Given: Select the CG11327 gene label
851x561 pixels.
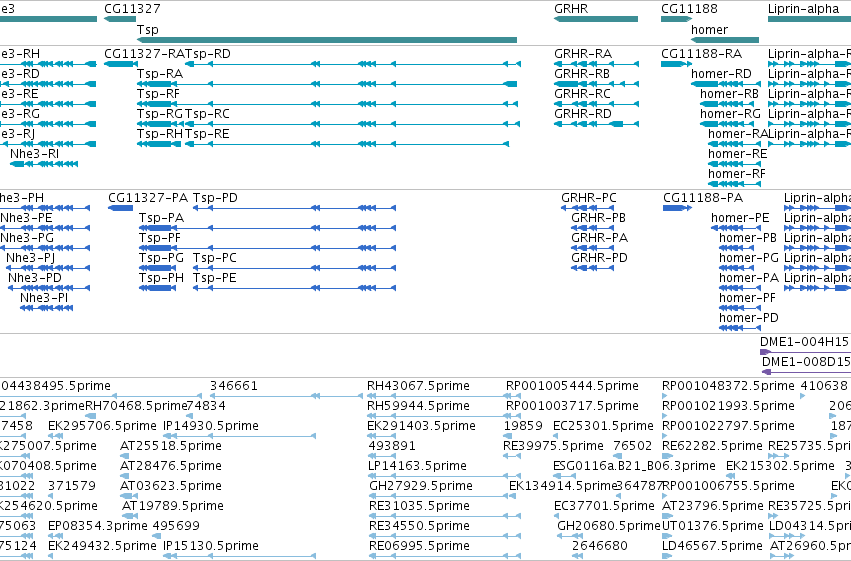Looking at the screenshot, I should (132, 9).
